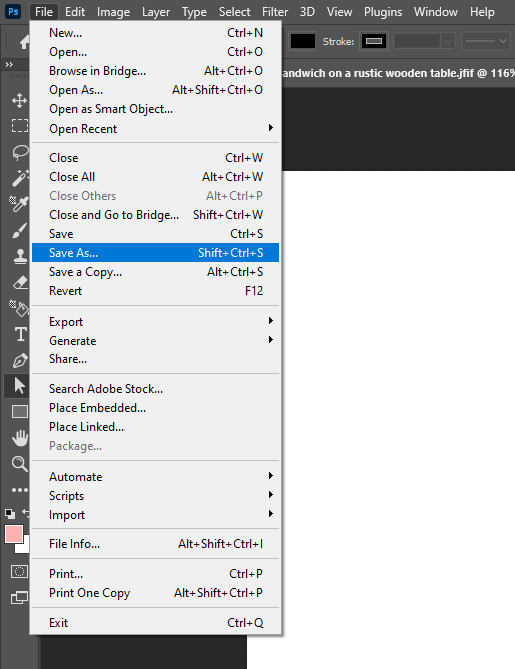Select the Zoom tool
This screenshot has height=669, width=515.
(20, 464)
